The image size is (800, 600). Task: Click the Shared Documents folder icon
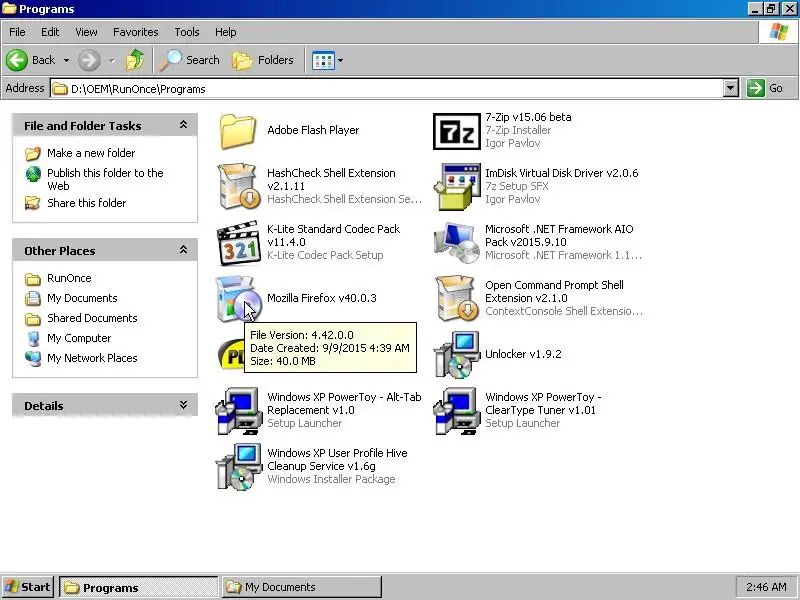pyautogui.click(x=33, y=318)
